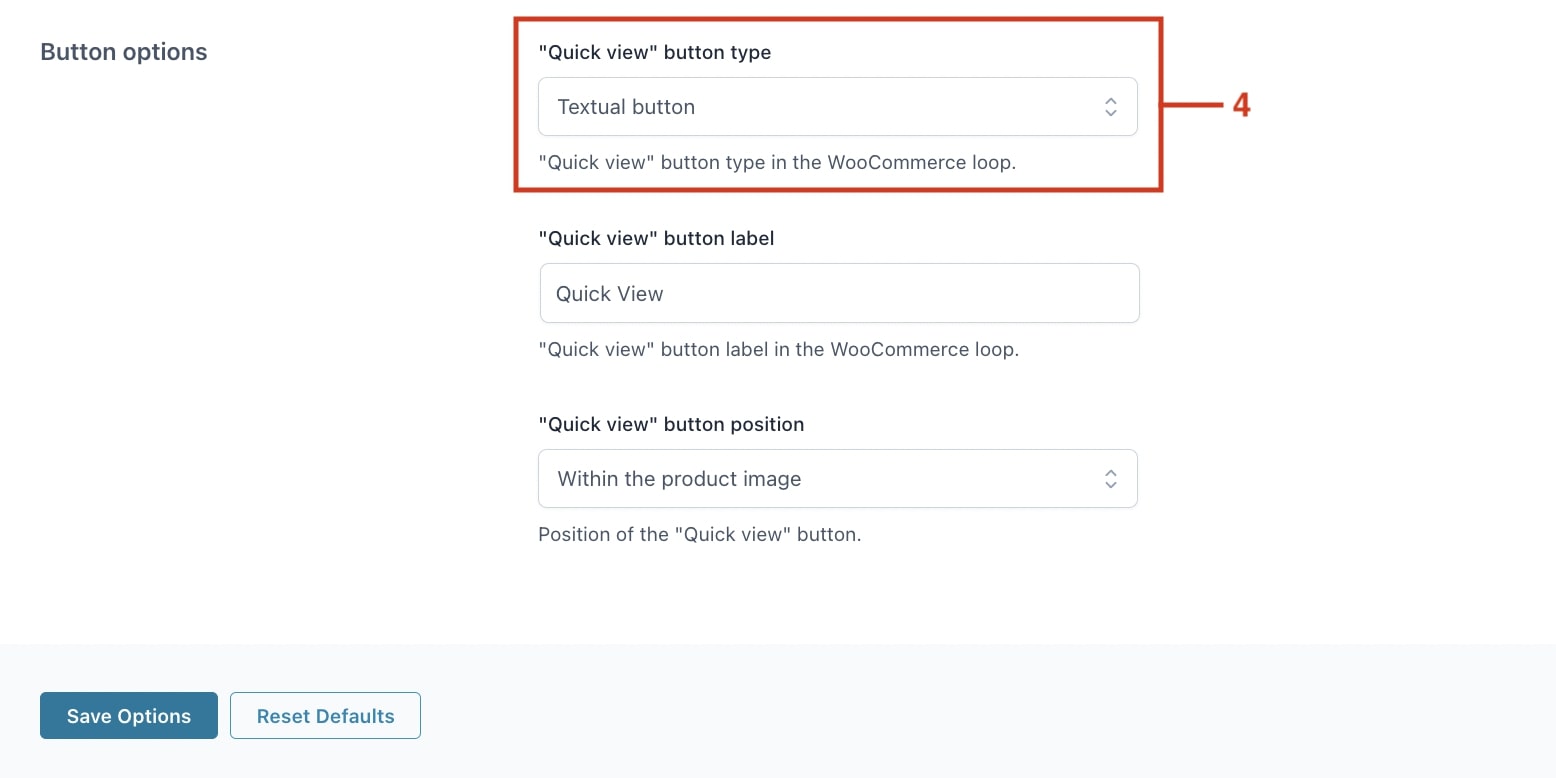Viewport: 1556px width, 778px height.
Task: Click the red annotation number 4
Action: [x=1241, y=105]
